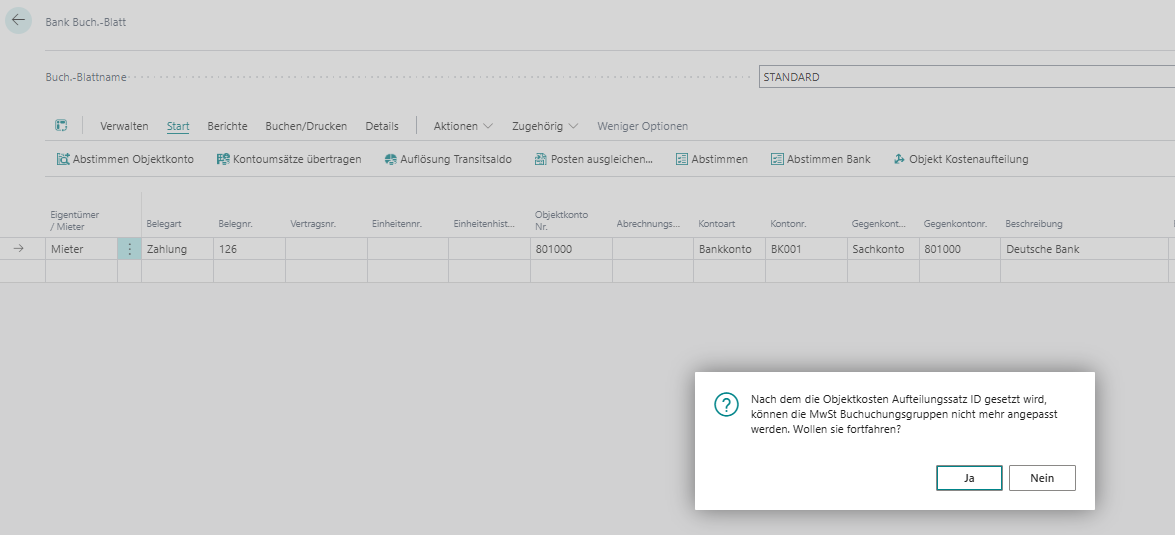The height and width of the screenshot is (535, 1175).
Task: Expand the Aktionen dropdown menu
Action: [463, 126]
